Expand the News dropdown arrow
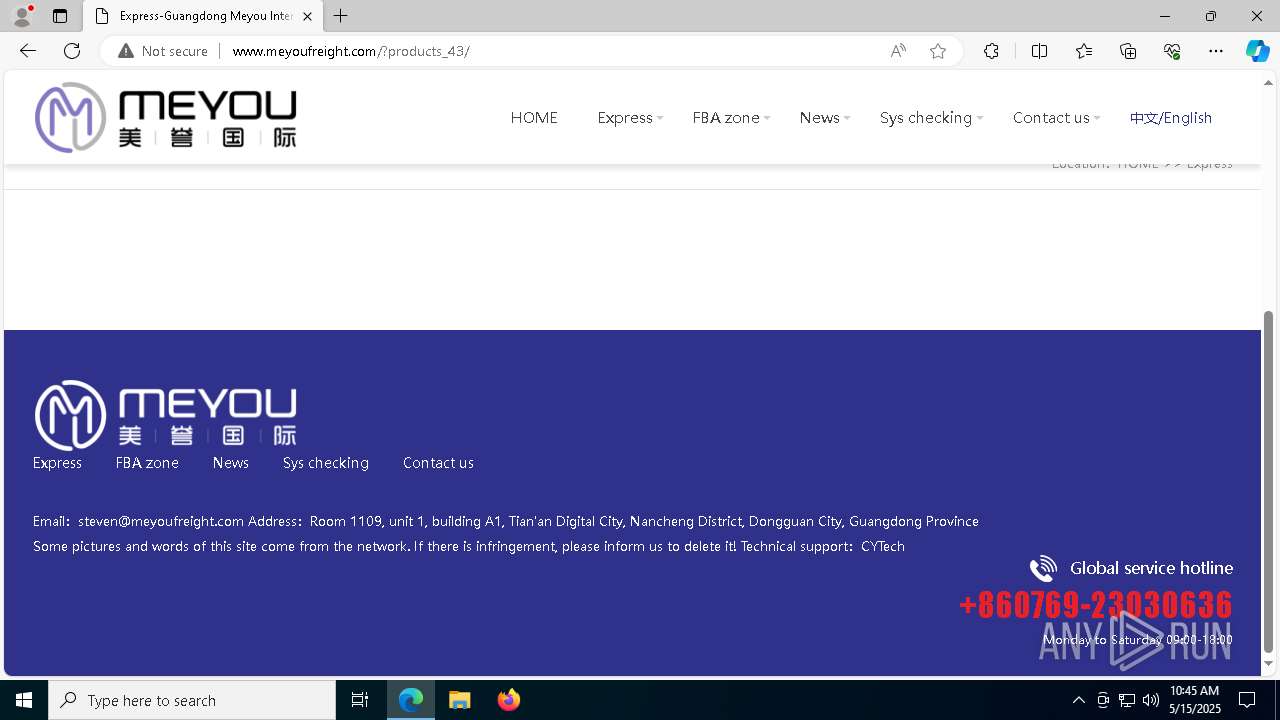 pyautogui.click(x=847, y=118)
